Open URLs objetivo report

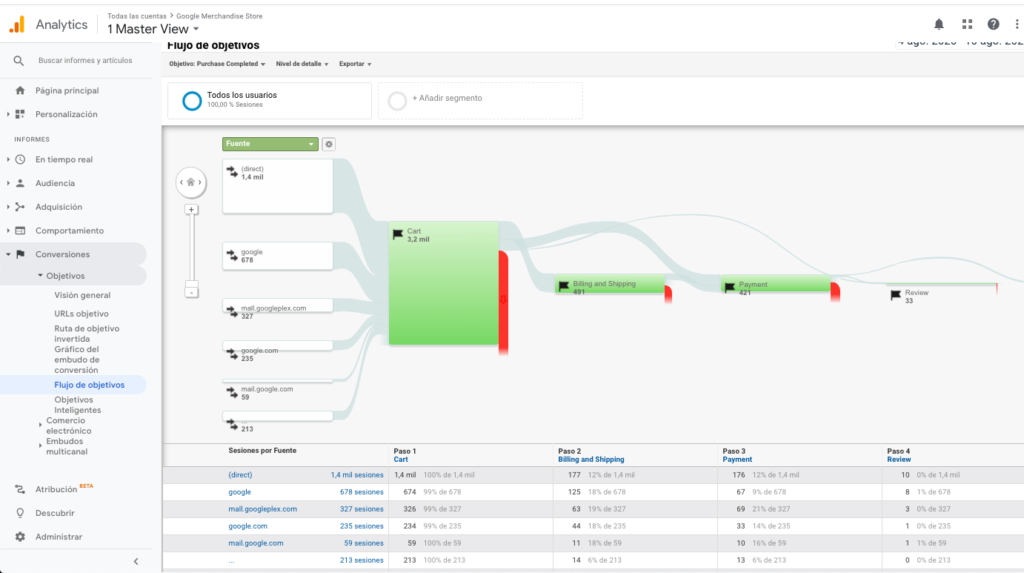pos(81,314)
